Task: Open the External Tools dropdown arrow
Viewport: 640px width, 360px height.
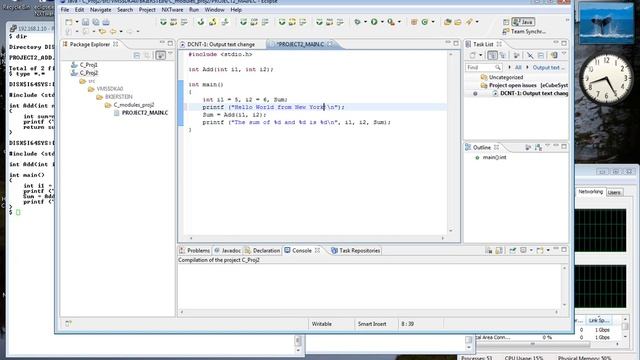Action: (399, 22)
